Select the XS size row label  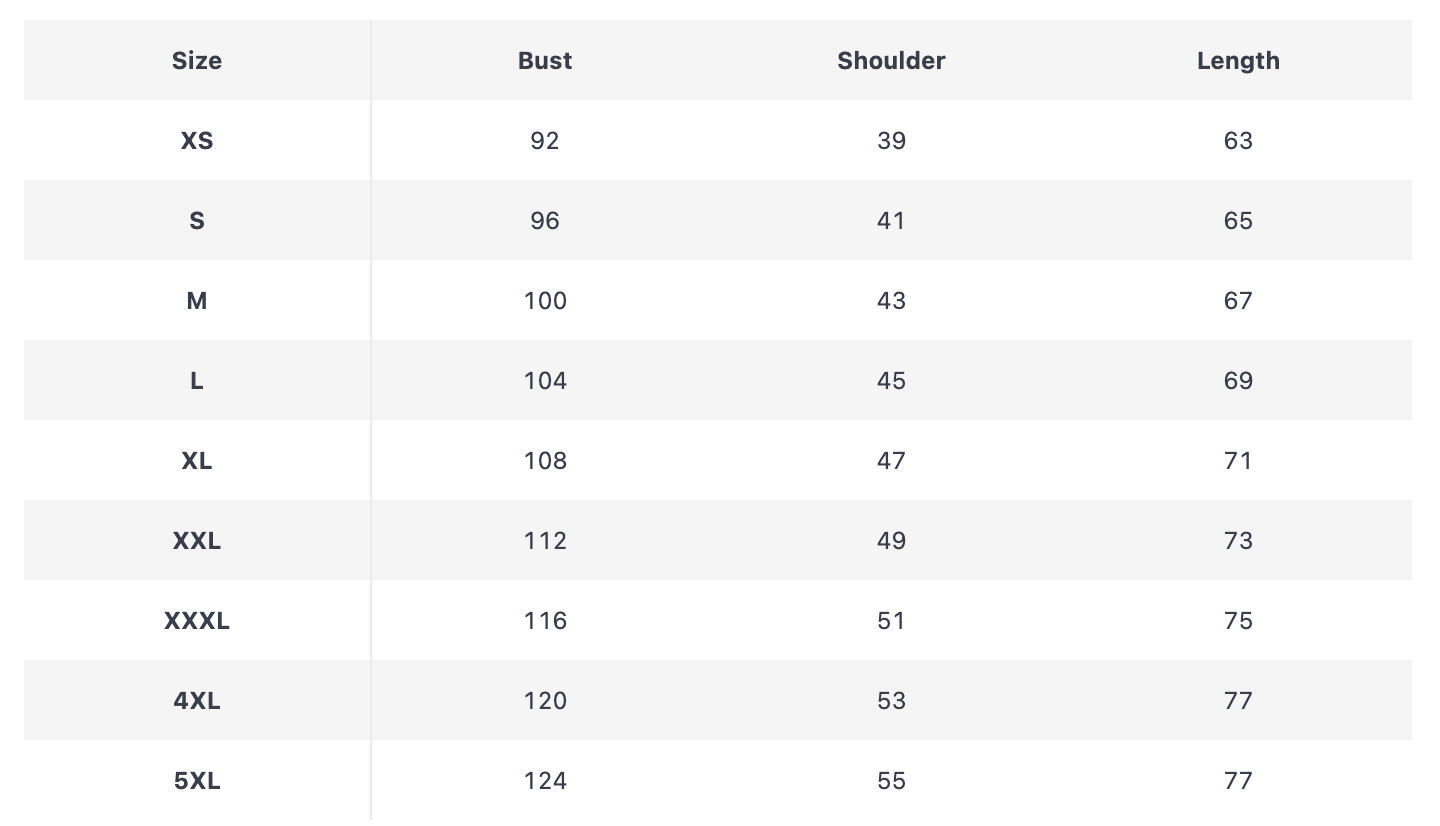click(197, 141)
